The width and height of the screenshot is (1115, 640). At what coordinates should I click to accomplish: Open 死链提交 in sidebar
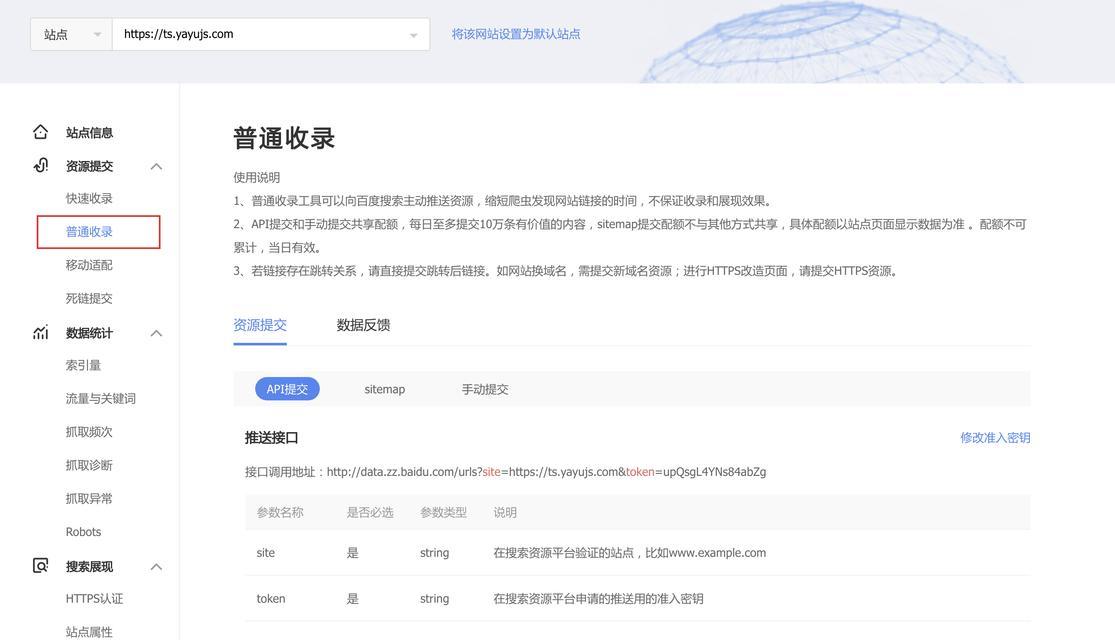point(89,299)
